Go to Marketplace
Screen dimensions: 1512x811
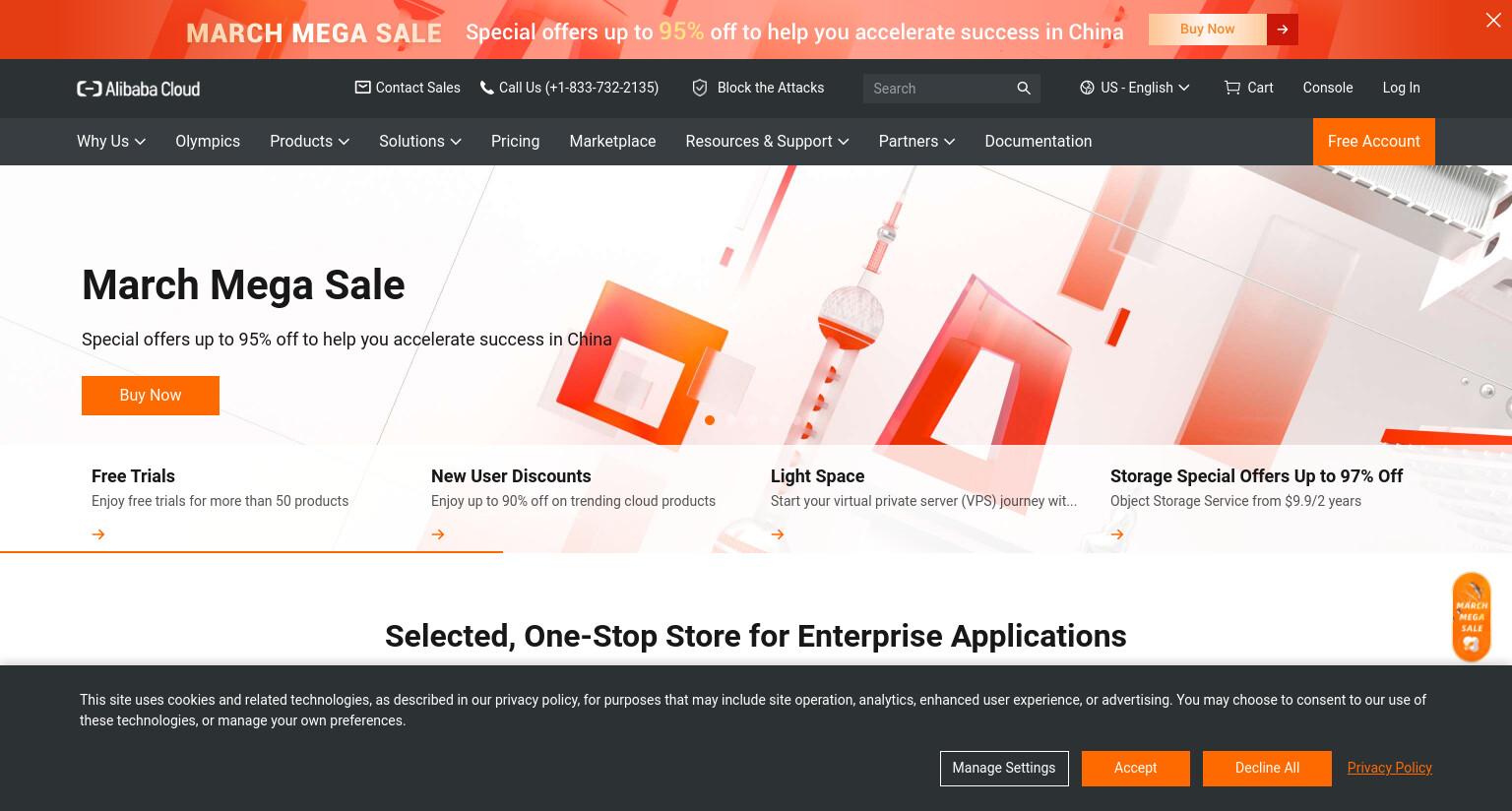(612, 141)
